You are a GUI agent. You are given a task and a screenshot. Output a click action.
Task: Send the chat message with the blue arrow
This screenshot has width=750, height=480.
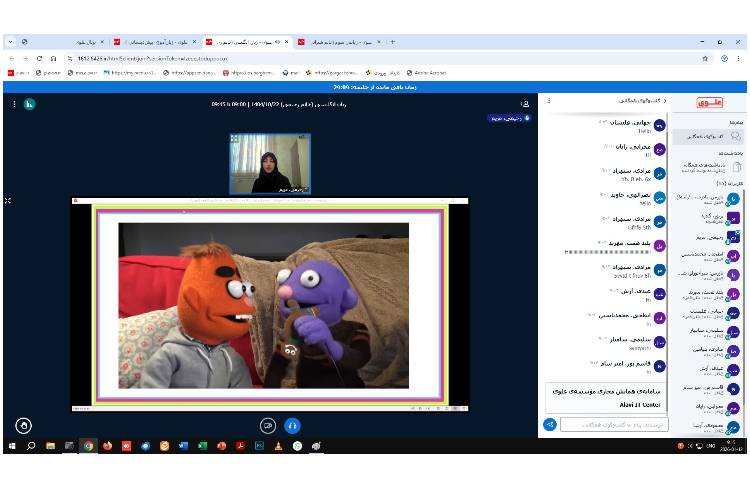pos(549,424)
